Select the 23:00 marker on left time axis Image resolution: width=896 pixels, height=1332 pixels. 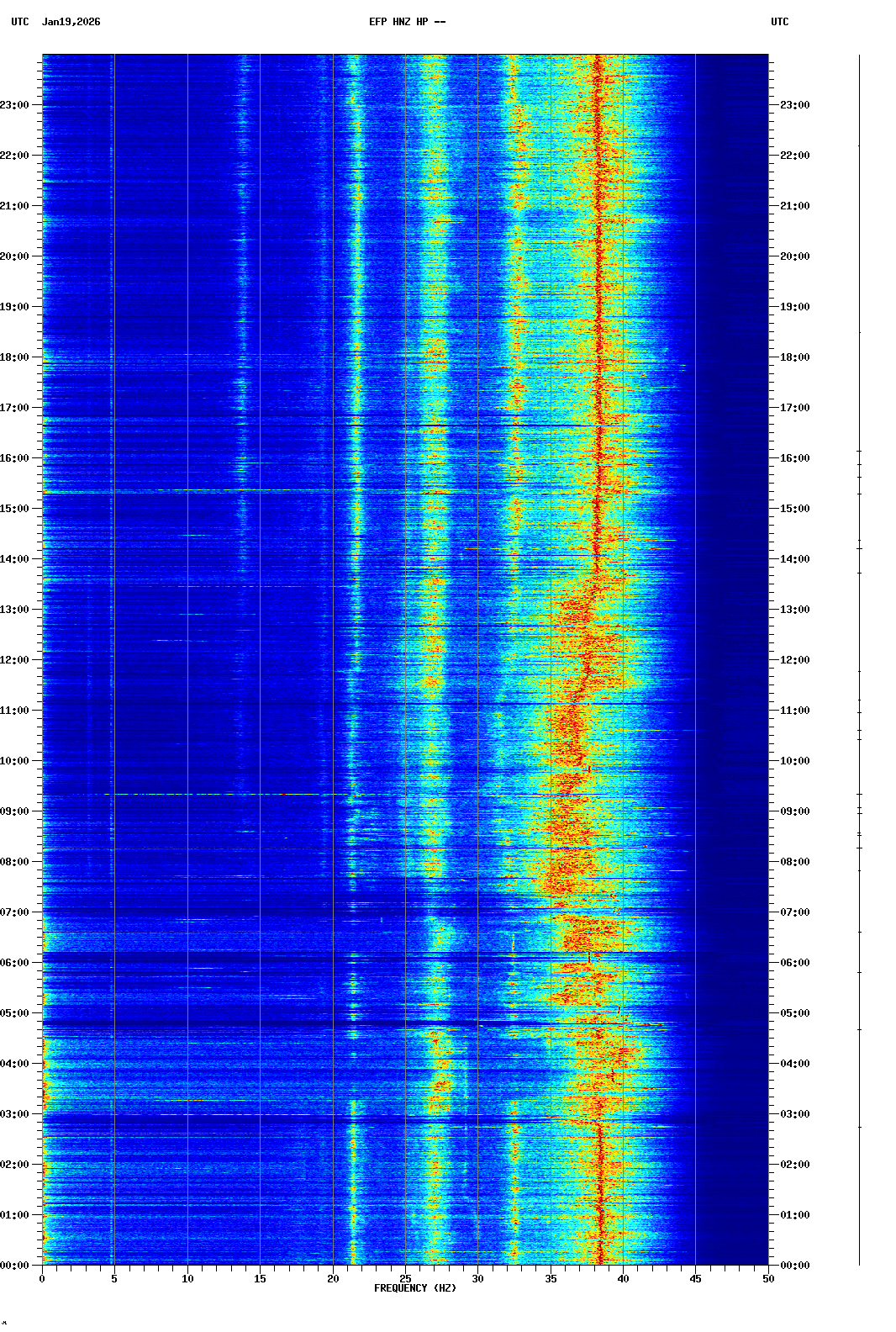coord(15,105)
